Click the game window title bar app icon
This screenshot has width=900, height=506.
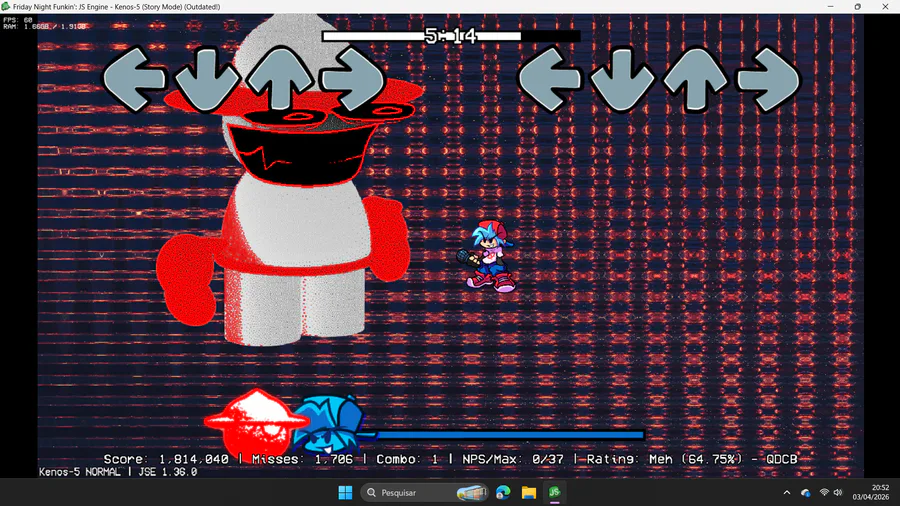coord(6,6)
